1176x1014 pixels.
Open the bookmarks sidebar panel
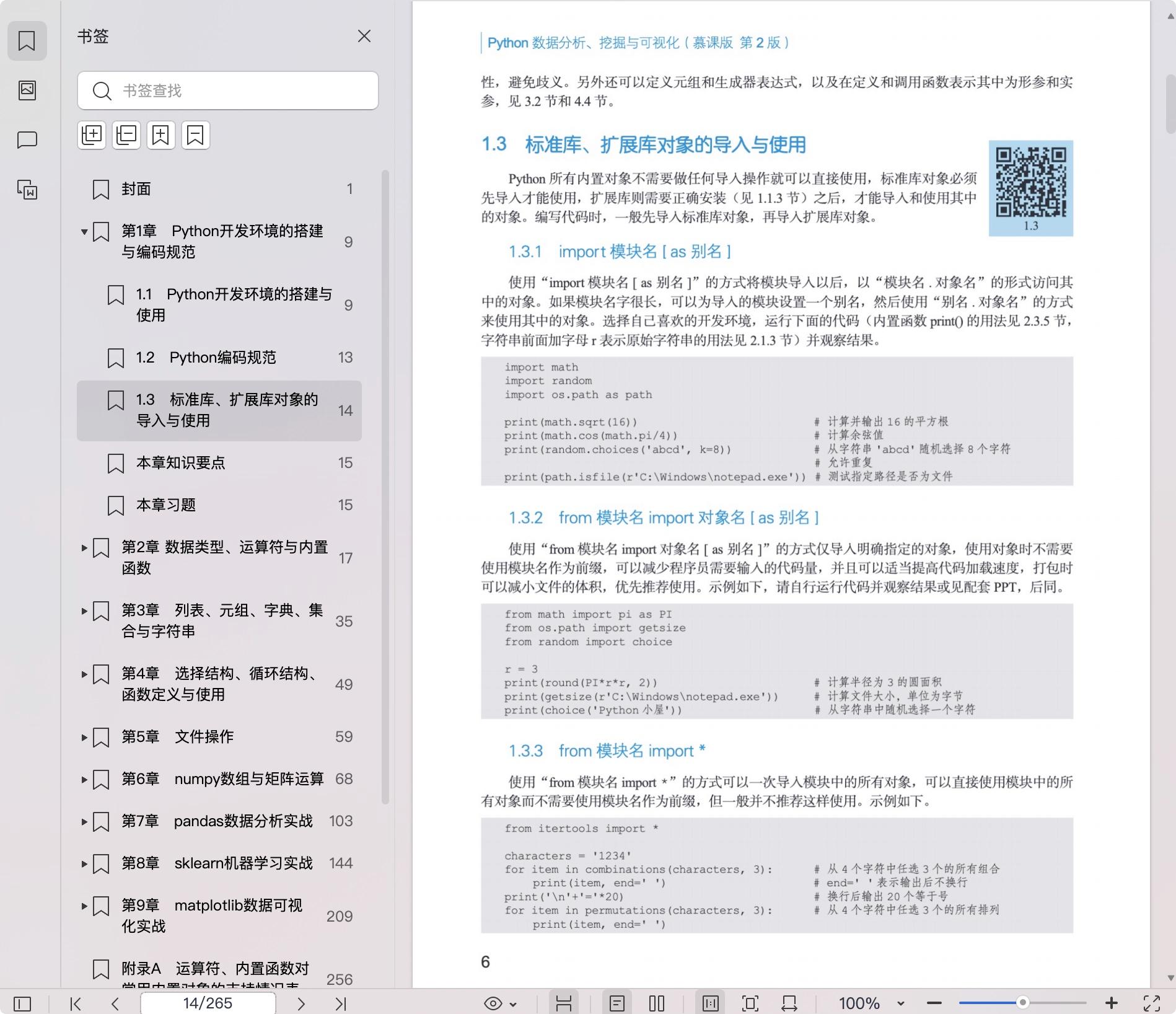point(27,41)
